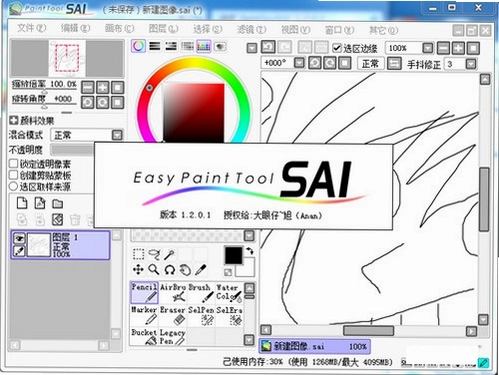Image resolution: width=499 pixels, height=375 pixels.
Task: Select the 选区取样来源 radio option
Action: 13,186
